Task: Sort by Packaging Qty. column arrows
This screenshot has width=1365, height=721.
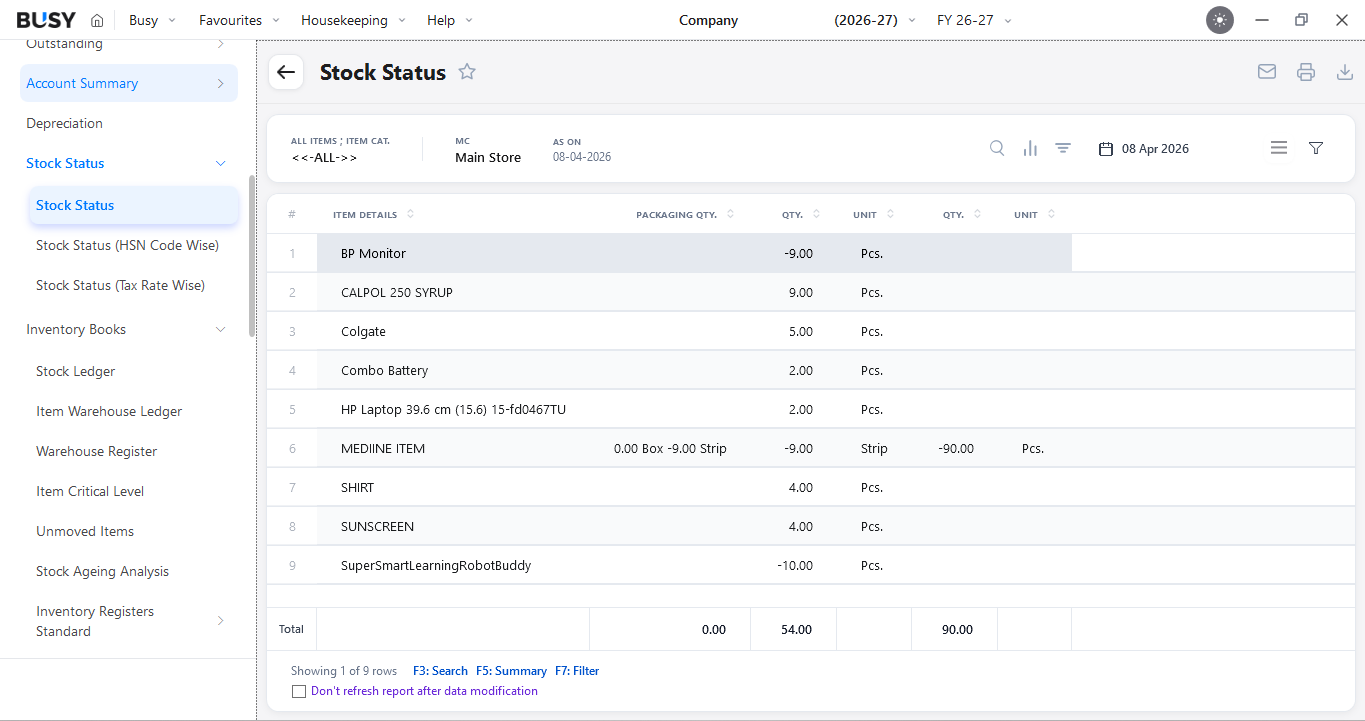Action: click(730, 214)
